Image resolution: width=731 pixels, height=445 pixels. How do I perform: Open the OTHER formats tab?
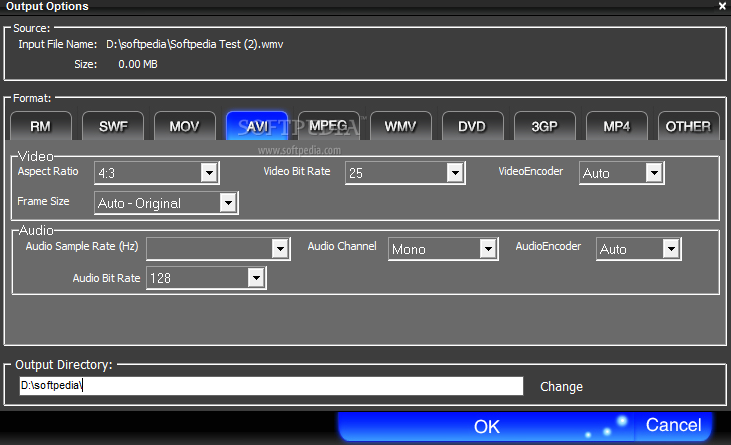click(x=688, y=126)
